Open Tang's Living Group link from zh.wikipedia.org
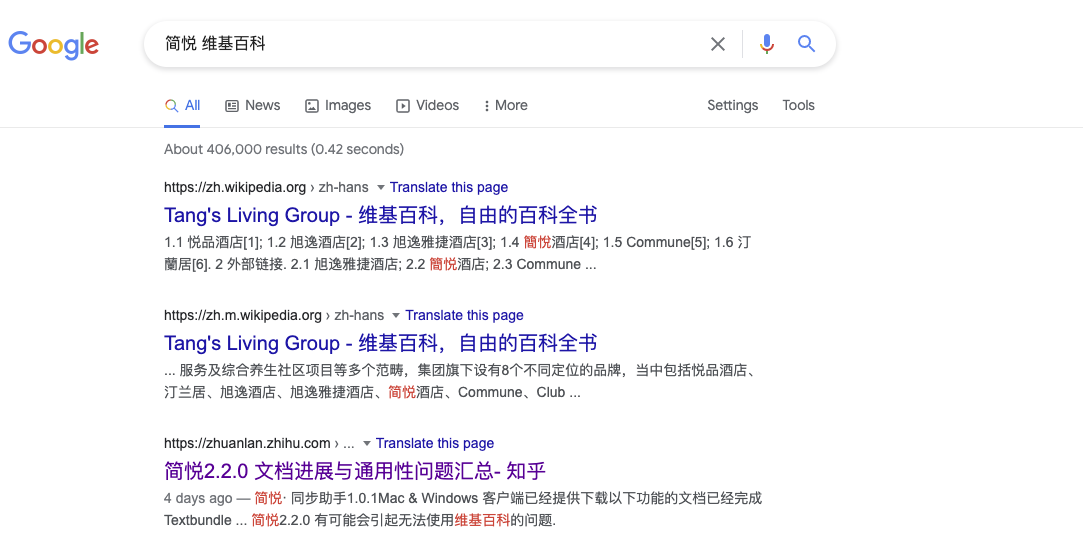The width and height of the screenshot is (1083, 549). pos(381,215)
